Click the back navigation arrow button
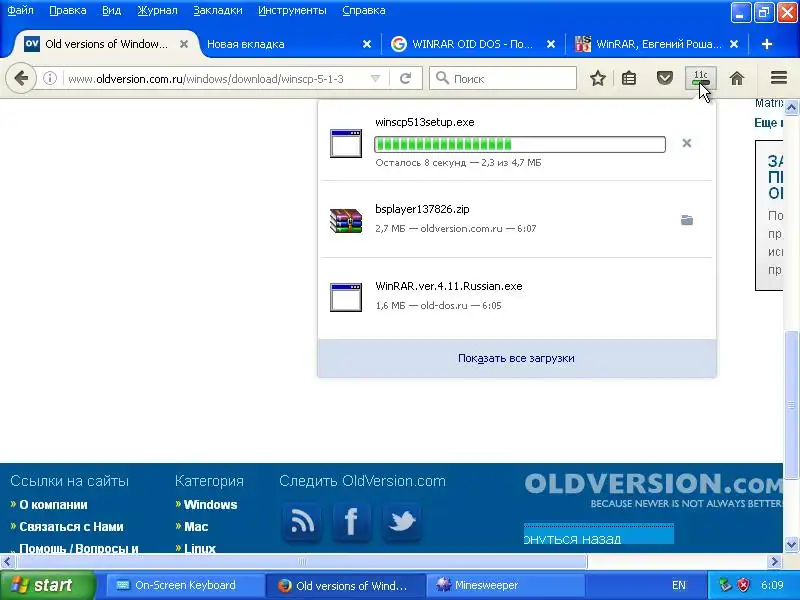Screen dimensions: 800x600 point(21,79)
